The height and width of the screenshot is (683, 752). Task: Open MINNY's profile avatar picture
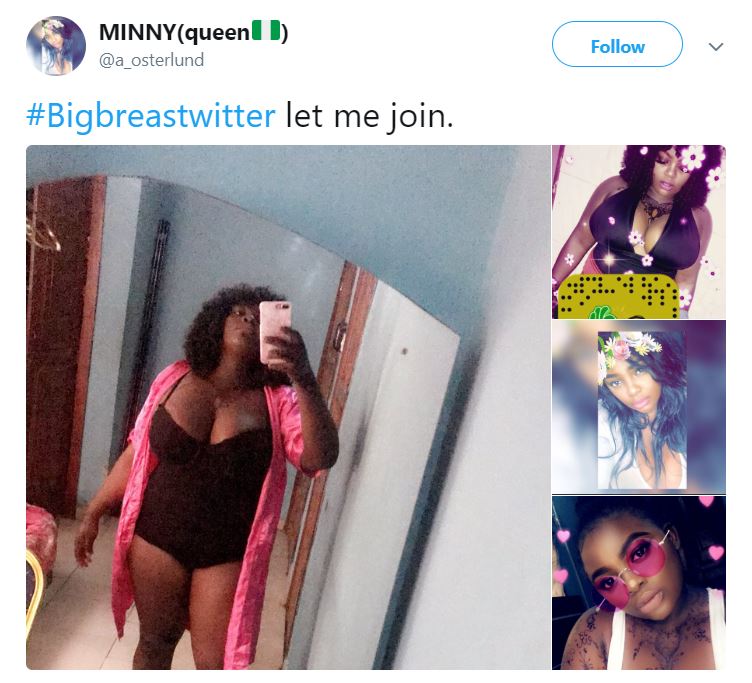tap(55, 45)
